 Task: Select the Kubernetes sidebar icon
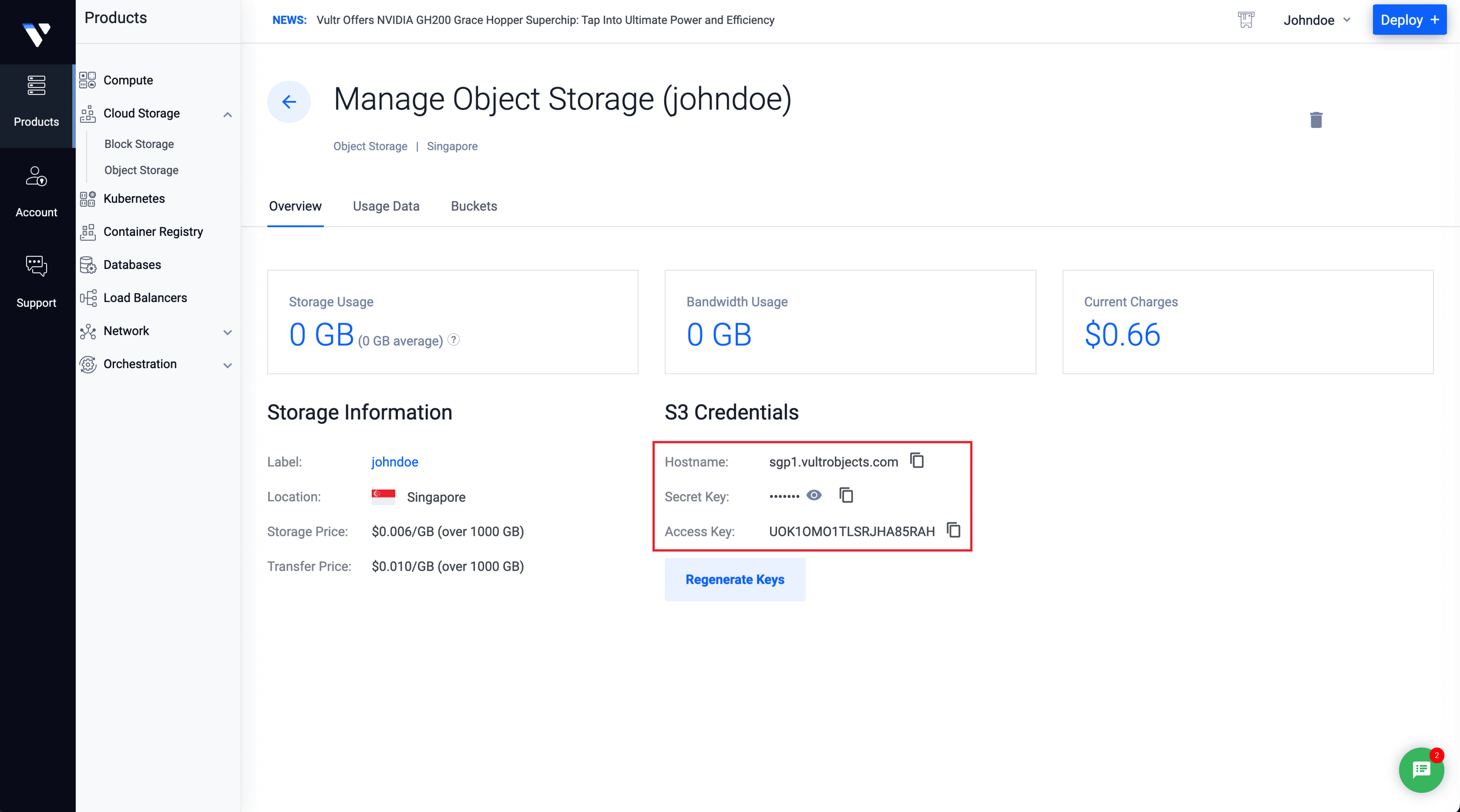[x=88, y=198]
